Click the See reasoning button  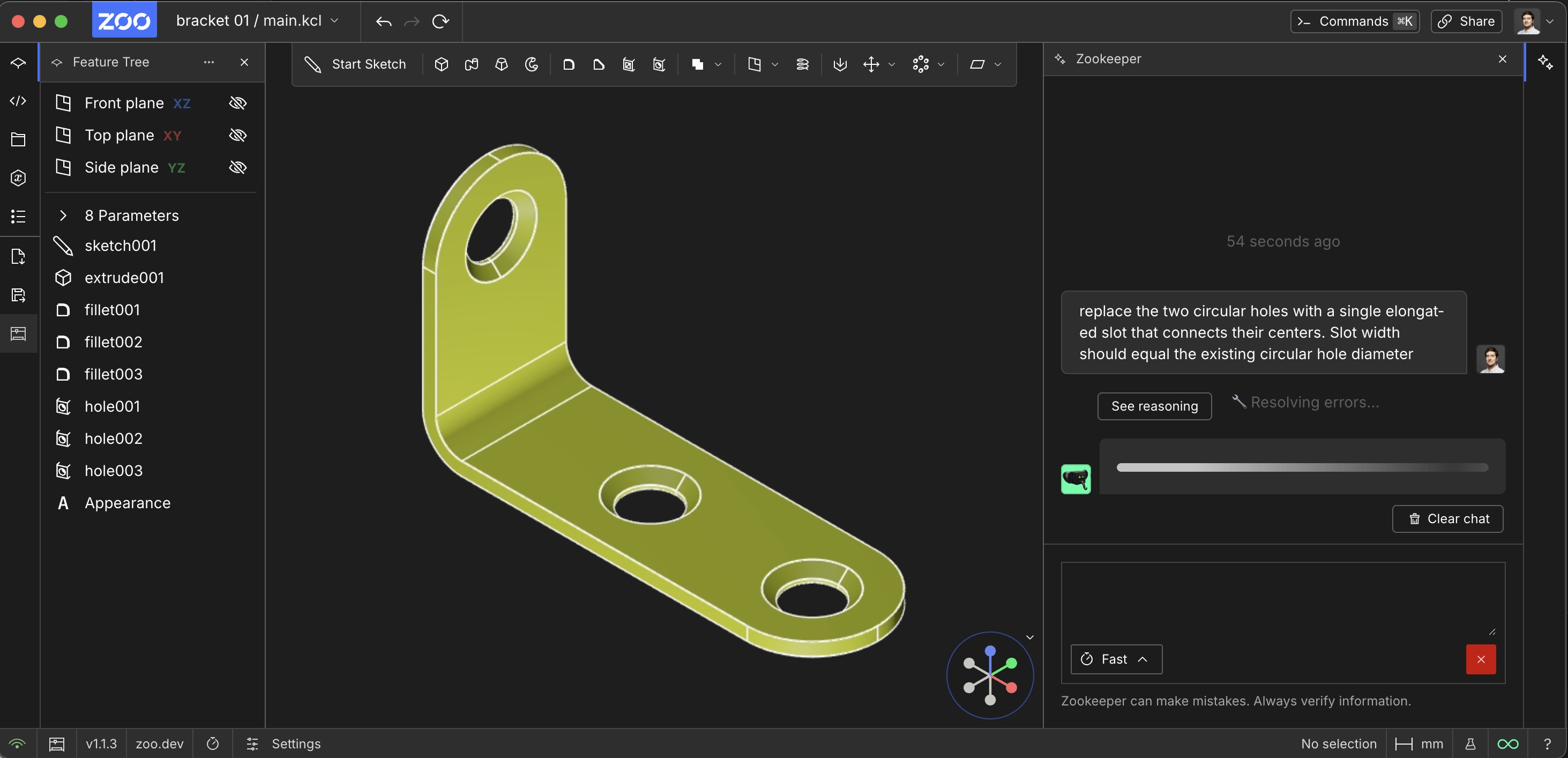1153,406
